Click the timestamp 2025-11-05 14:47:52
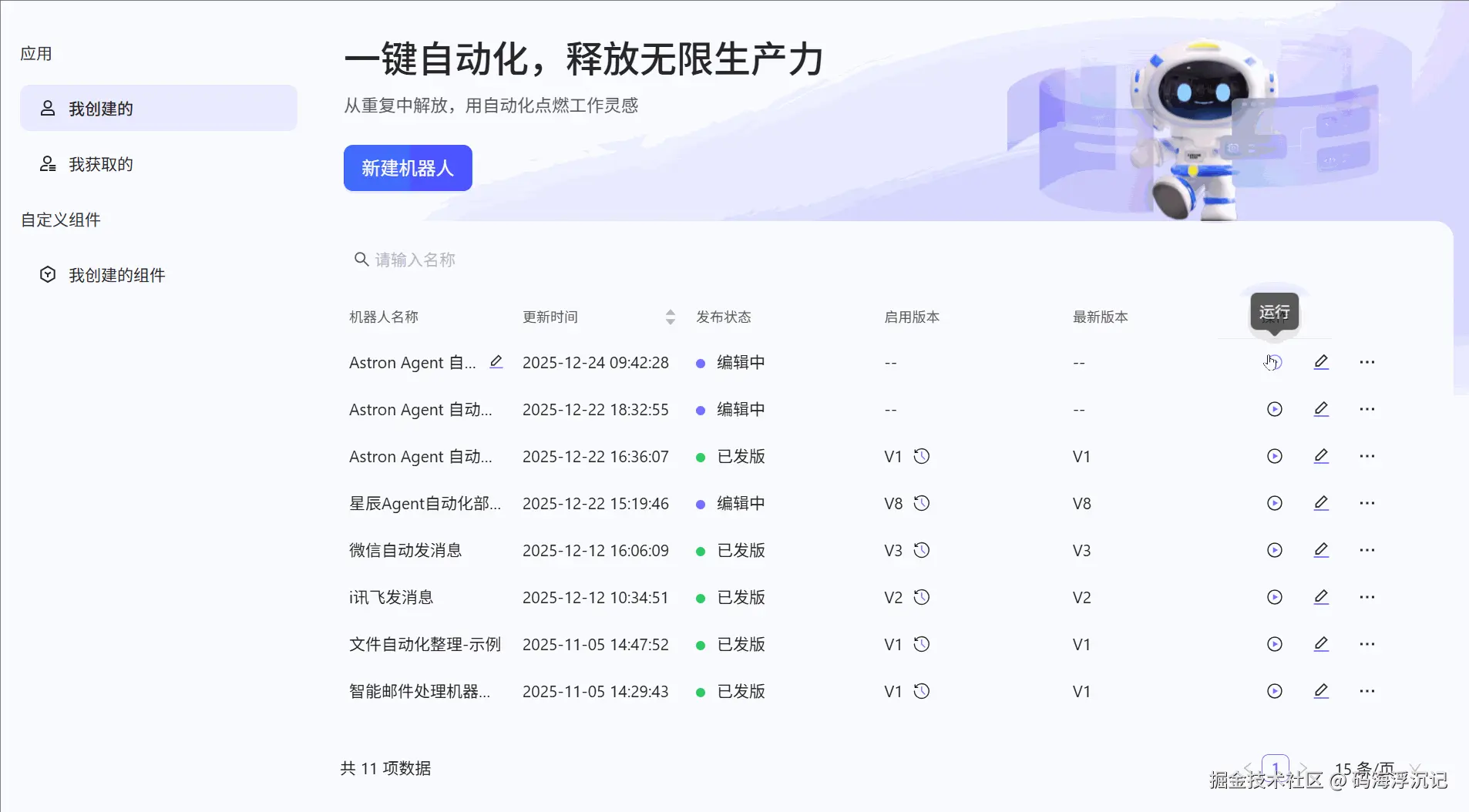The image size is (1469, 812). click(596, 644)
